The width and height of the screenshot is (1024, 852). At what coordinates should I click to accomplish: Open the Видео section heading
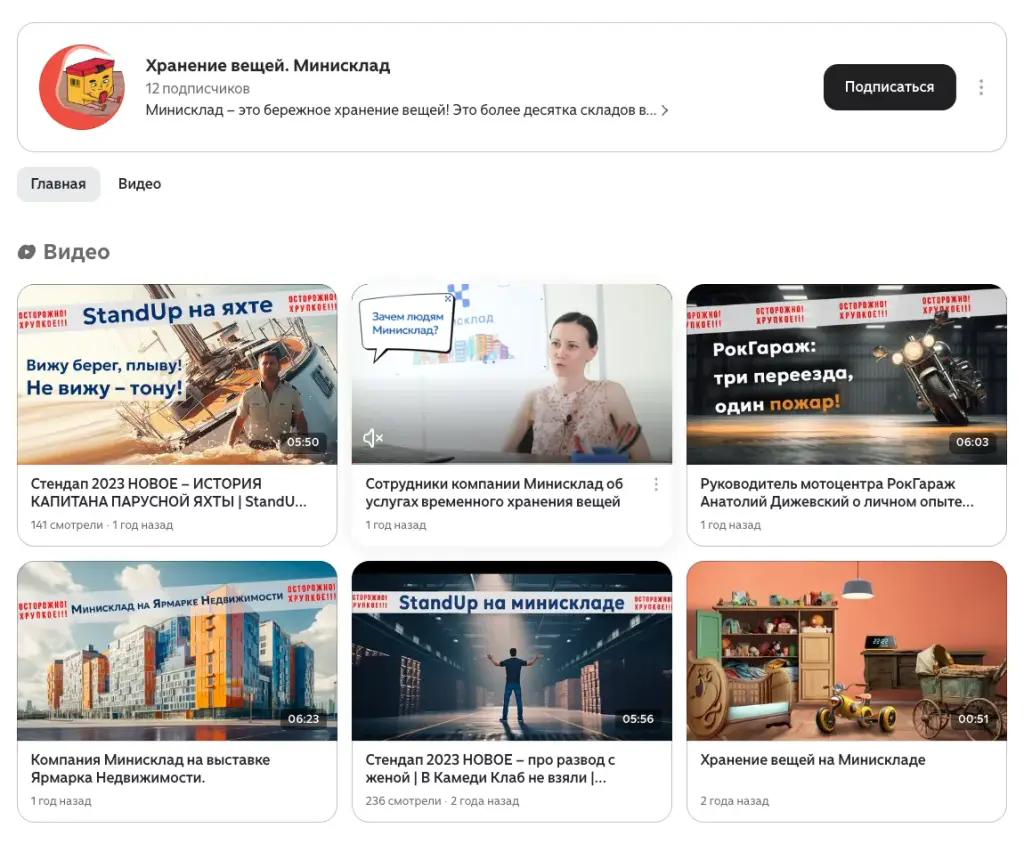click(x=76, y=252)
